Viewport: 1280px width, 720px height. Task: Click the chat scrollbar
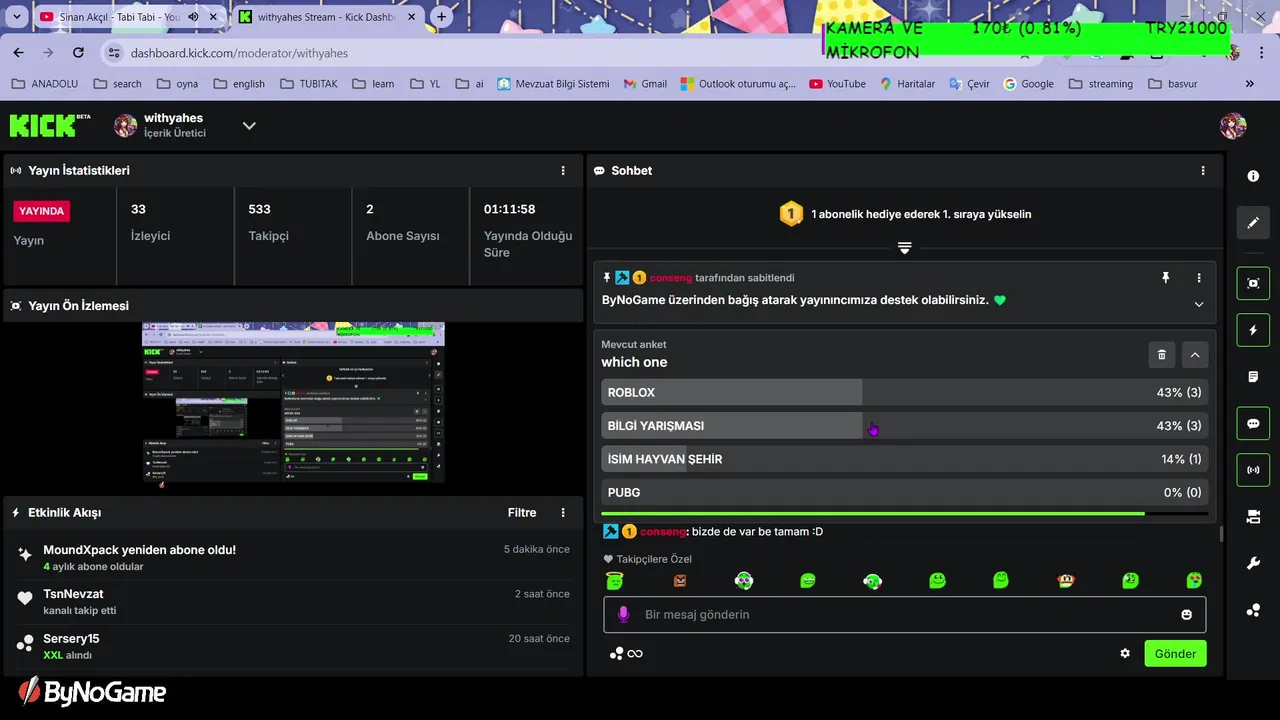pos(1221,534)
